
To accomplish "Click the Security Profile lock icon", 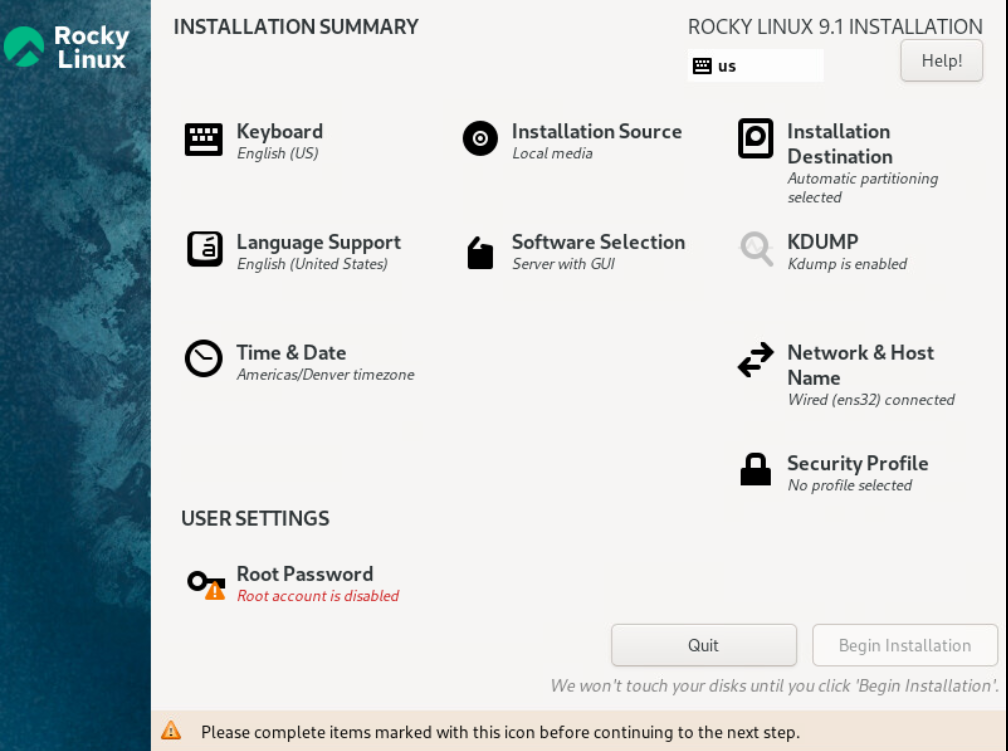I will pos(755,469).
